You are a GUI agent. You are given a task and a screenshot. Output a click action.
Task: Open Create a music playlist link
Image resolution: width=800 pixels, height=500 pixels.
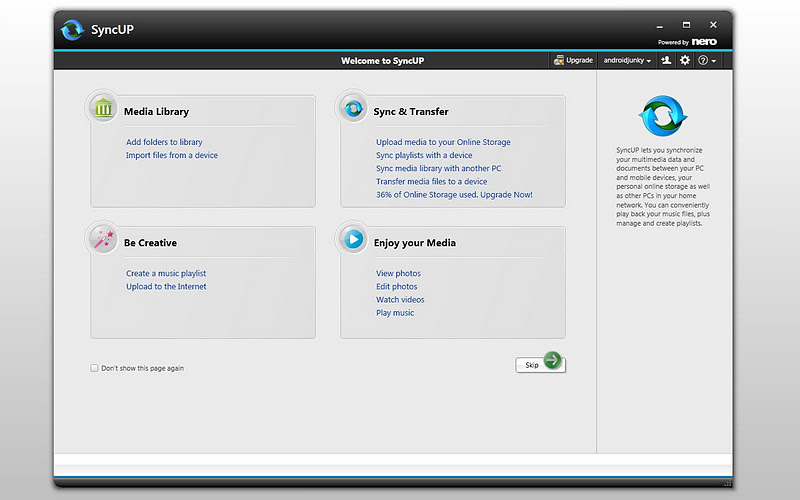[x=166, y=273]
